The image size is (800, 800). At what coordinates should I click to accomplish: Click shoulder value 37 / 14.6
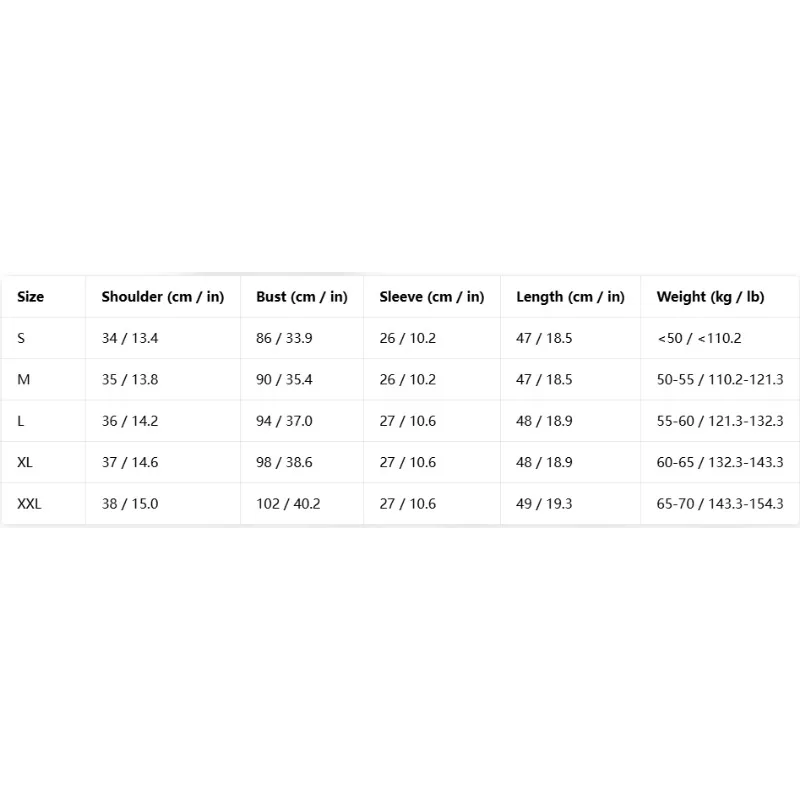point(130,462)
